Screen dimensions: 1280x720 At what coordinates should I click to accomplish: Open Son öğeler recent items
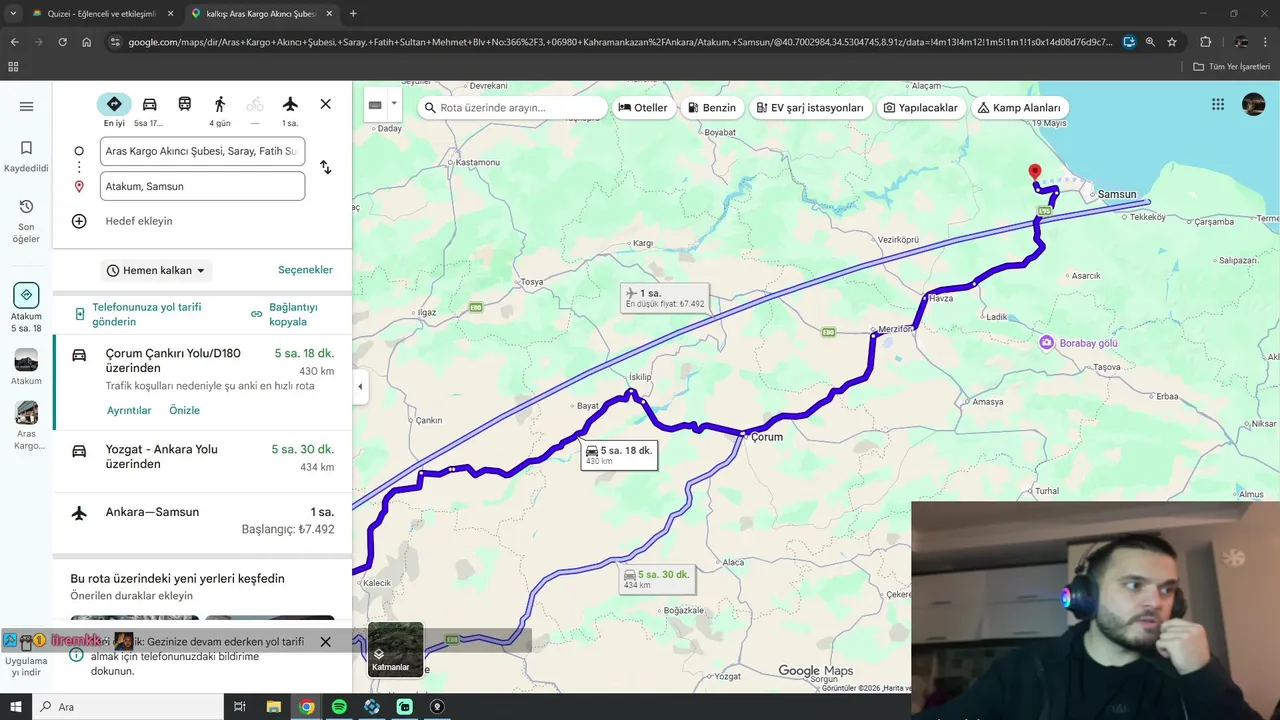(x=26, y=221)
